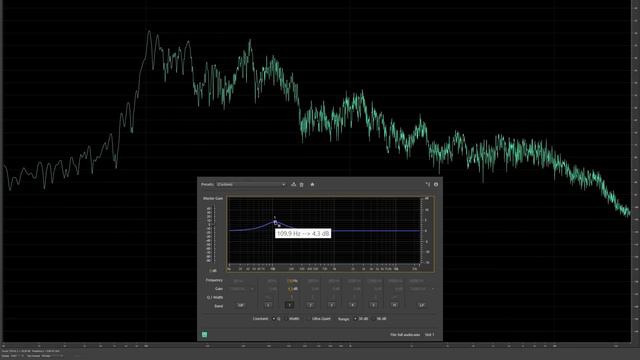640x360 pixels.
Task: Toggle the effect power state button
Action: click(x=204, y=335)
